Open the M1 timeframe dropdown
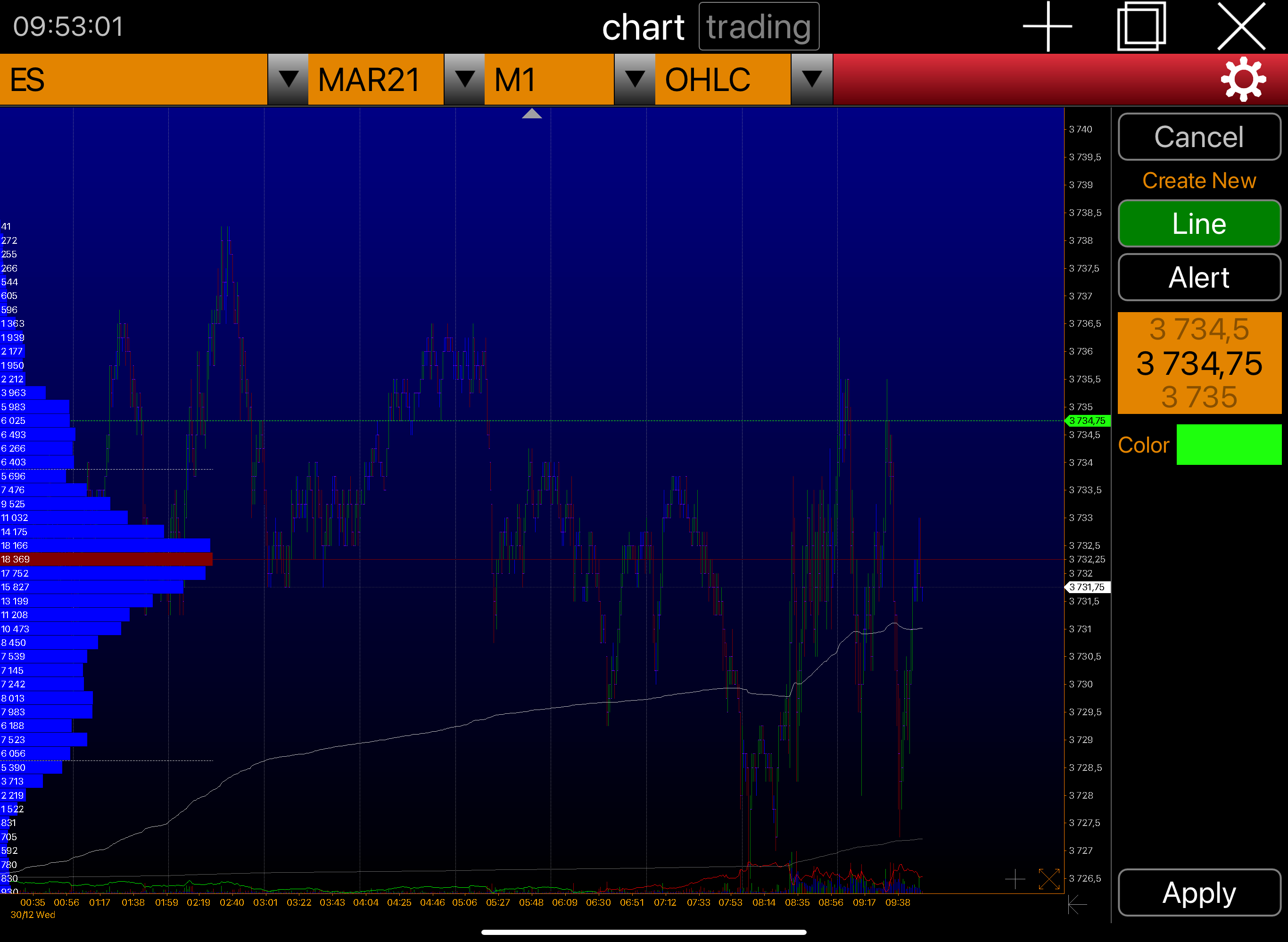The width and height of the screenshot is (1288, 942). pos(635,80)
